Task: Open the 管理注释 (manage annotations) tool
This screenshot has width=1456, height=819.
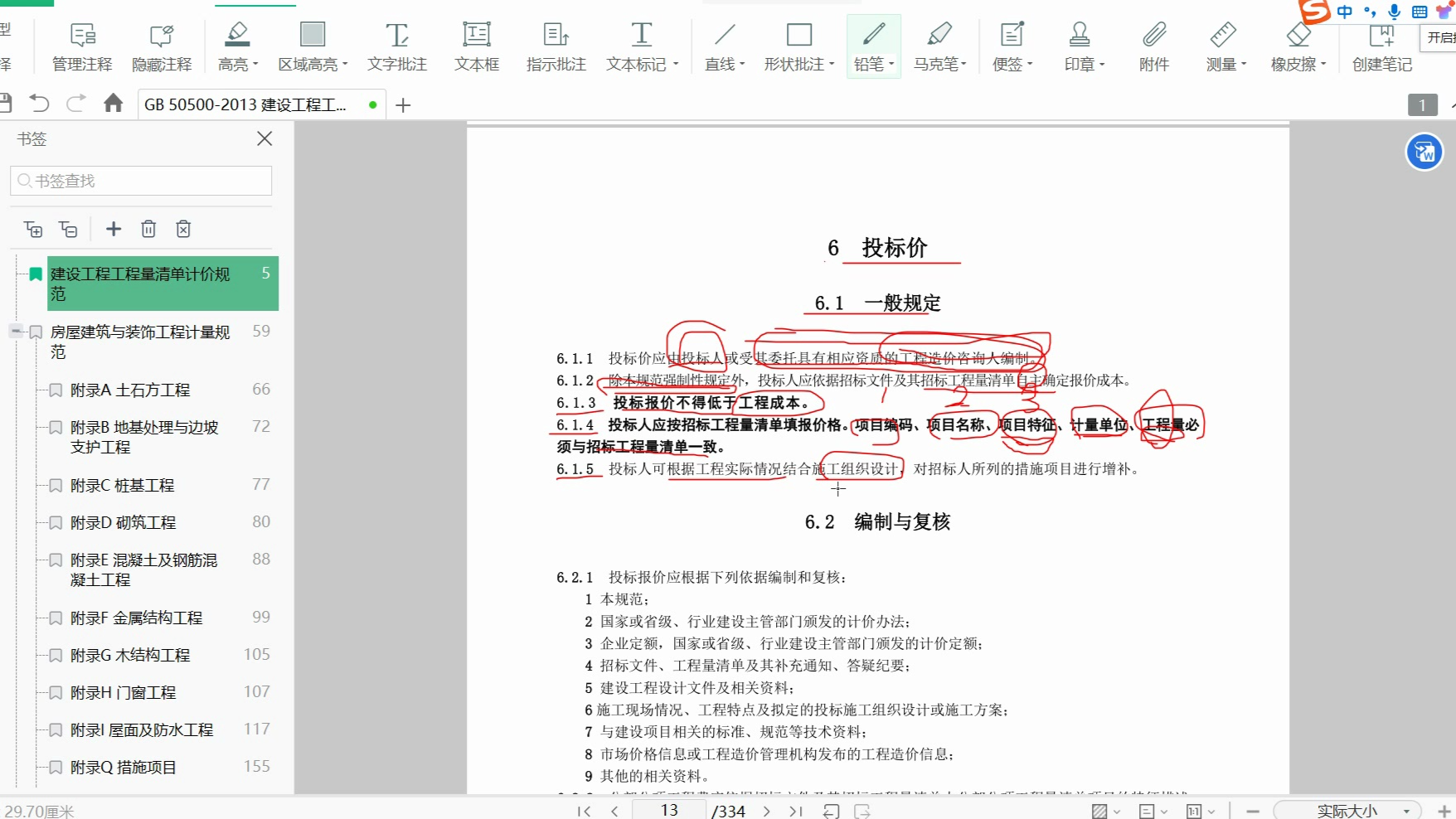Action: point(82,46)
